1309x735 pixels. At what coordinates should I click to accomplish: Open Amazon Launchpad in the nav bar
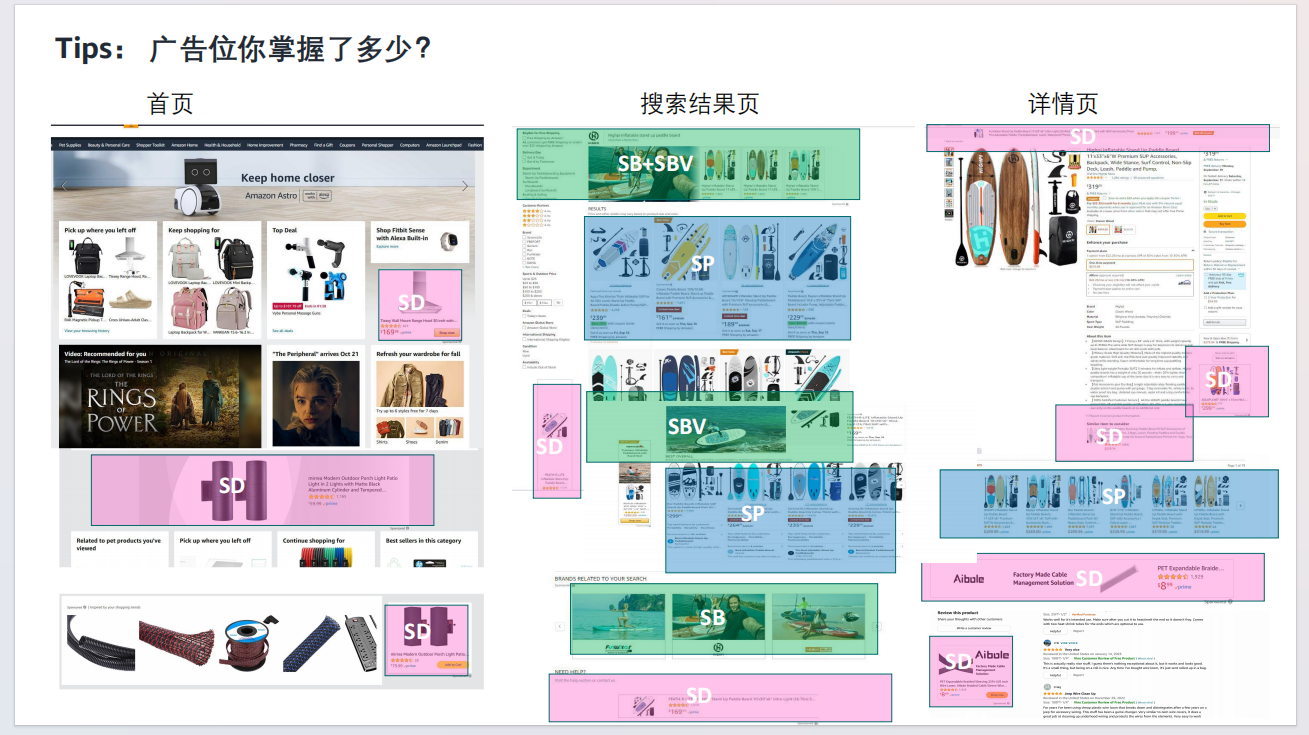click(444, 145)
